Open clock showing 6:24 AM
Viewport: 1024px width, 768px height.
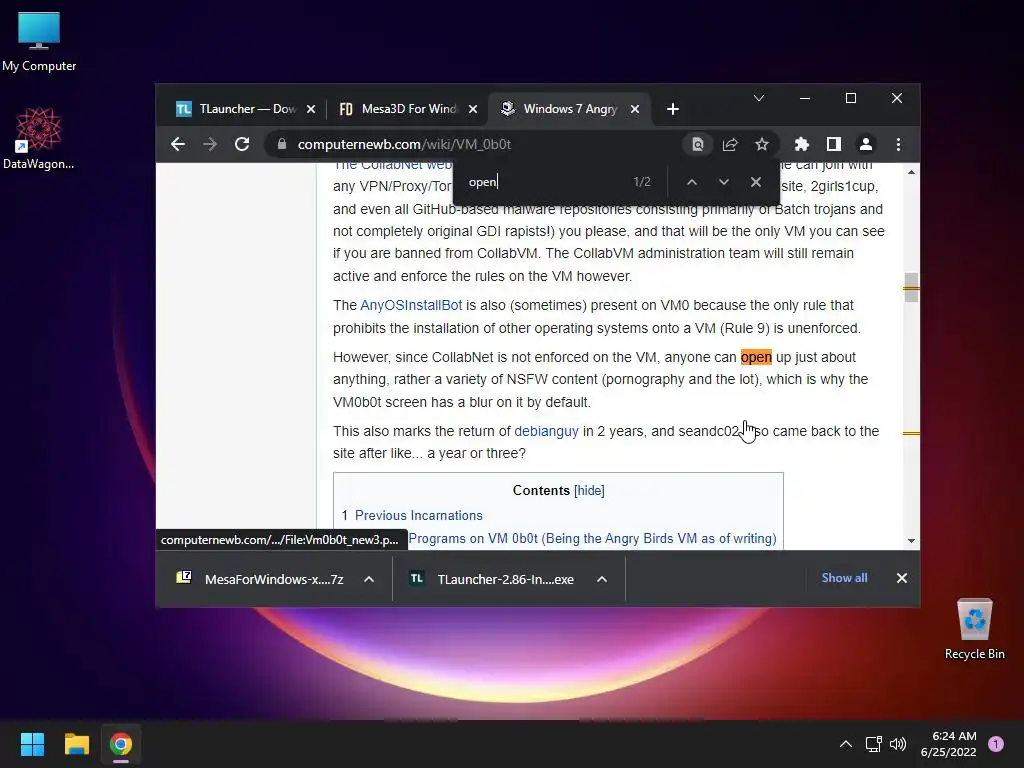coord(948,744)
